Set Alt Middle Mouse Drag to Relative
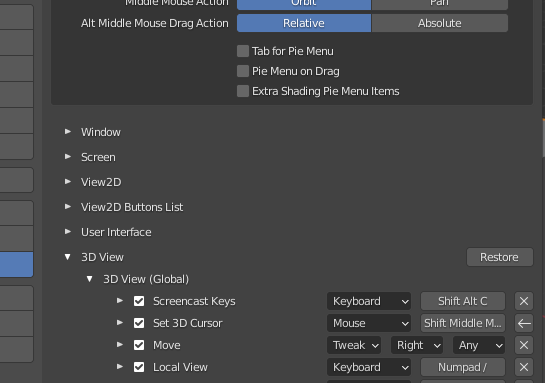 pos(304,23)
